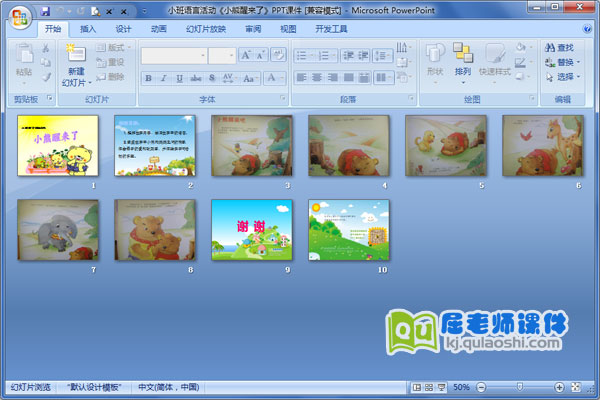
Task: Click Zoom Out minus button
Action: click(481, 387)
